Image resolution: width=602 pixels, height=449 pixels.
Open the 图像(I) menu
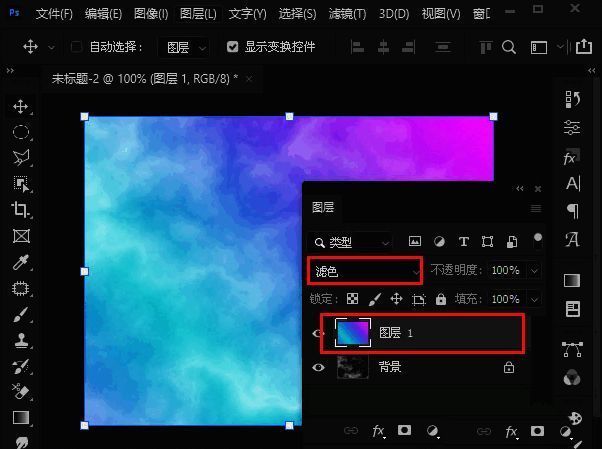[151, 14]
